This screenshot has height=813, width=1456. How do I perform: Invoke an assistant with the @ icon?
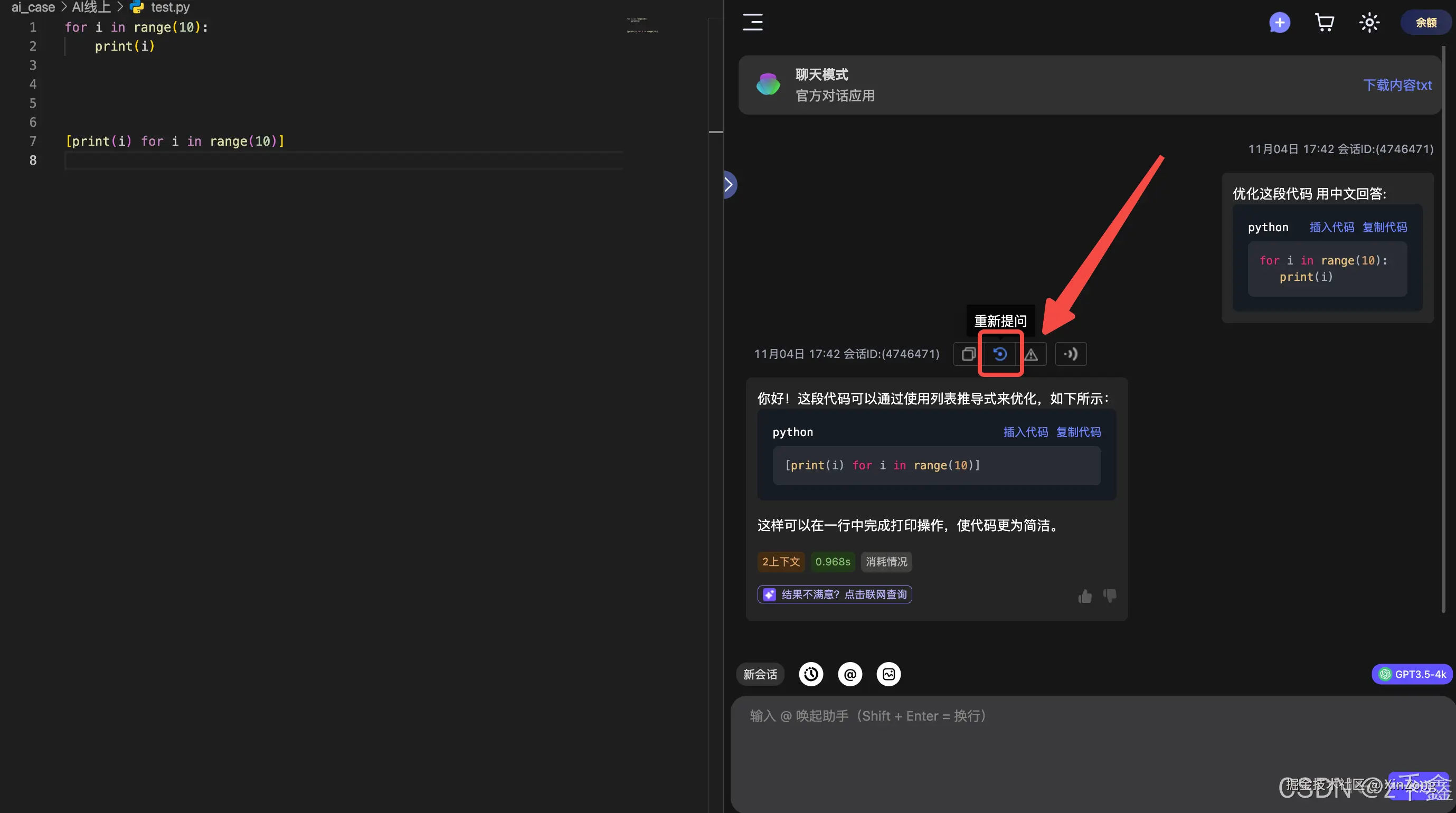849,674
